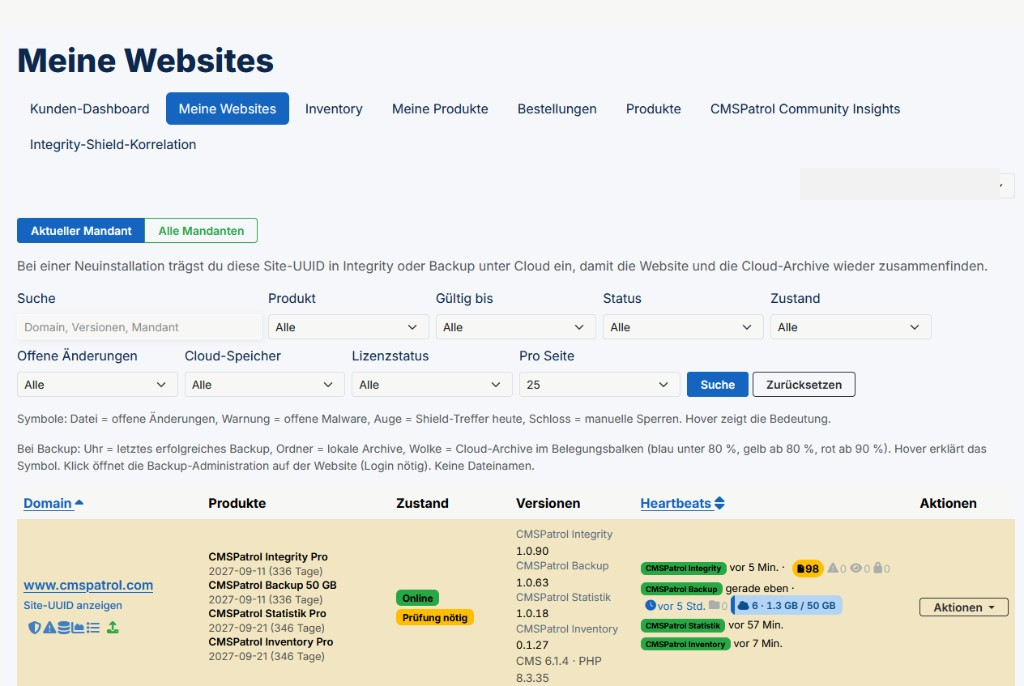This screenshot has height=686, width=1024.
Task: Click the 'CMSPatrol Backup 50 GB' product text
Action: [x=272, y=585]
